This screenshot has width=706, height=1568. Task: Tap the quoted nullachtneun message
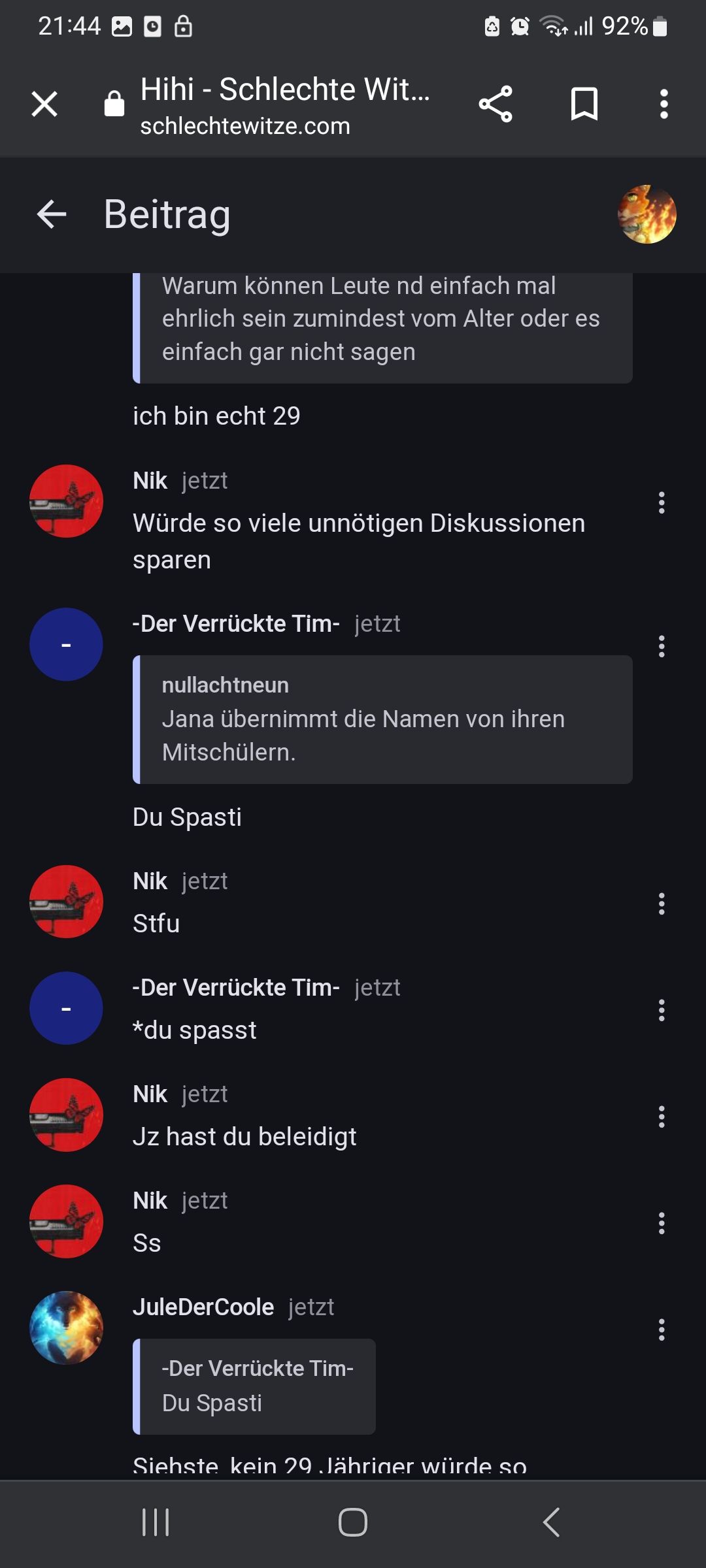coord(382,719)
